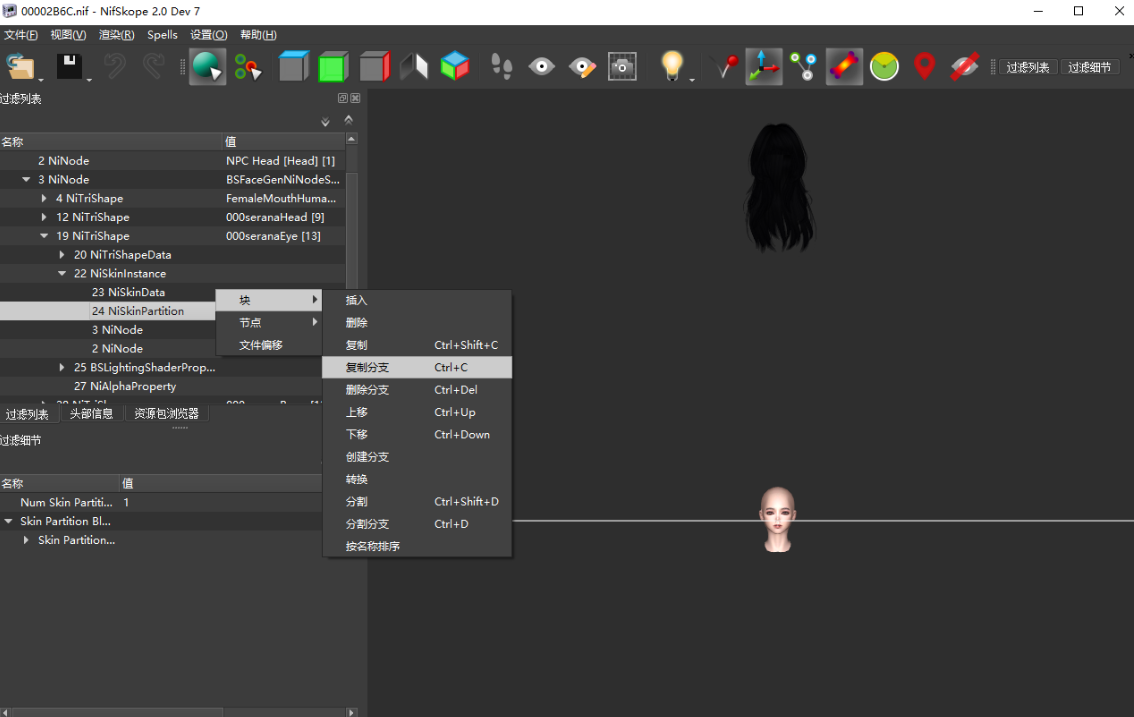Toggle the Select Vertex dots tool
The image size is (1134, 717).
[248, 67]
